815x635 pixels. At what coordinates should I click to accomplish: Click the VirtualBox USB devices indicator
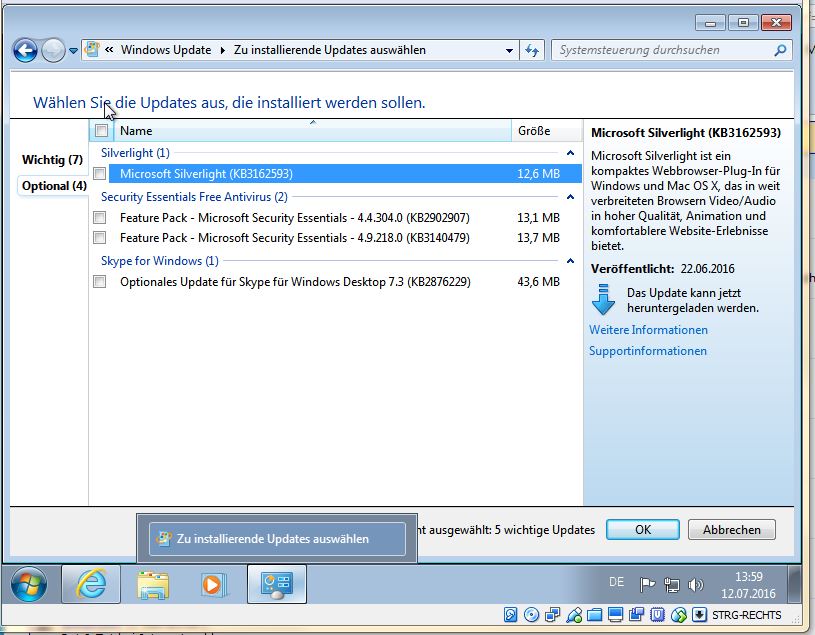click(x=574, y=615)
